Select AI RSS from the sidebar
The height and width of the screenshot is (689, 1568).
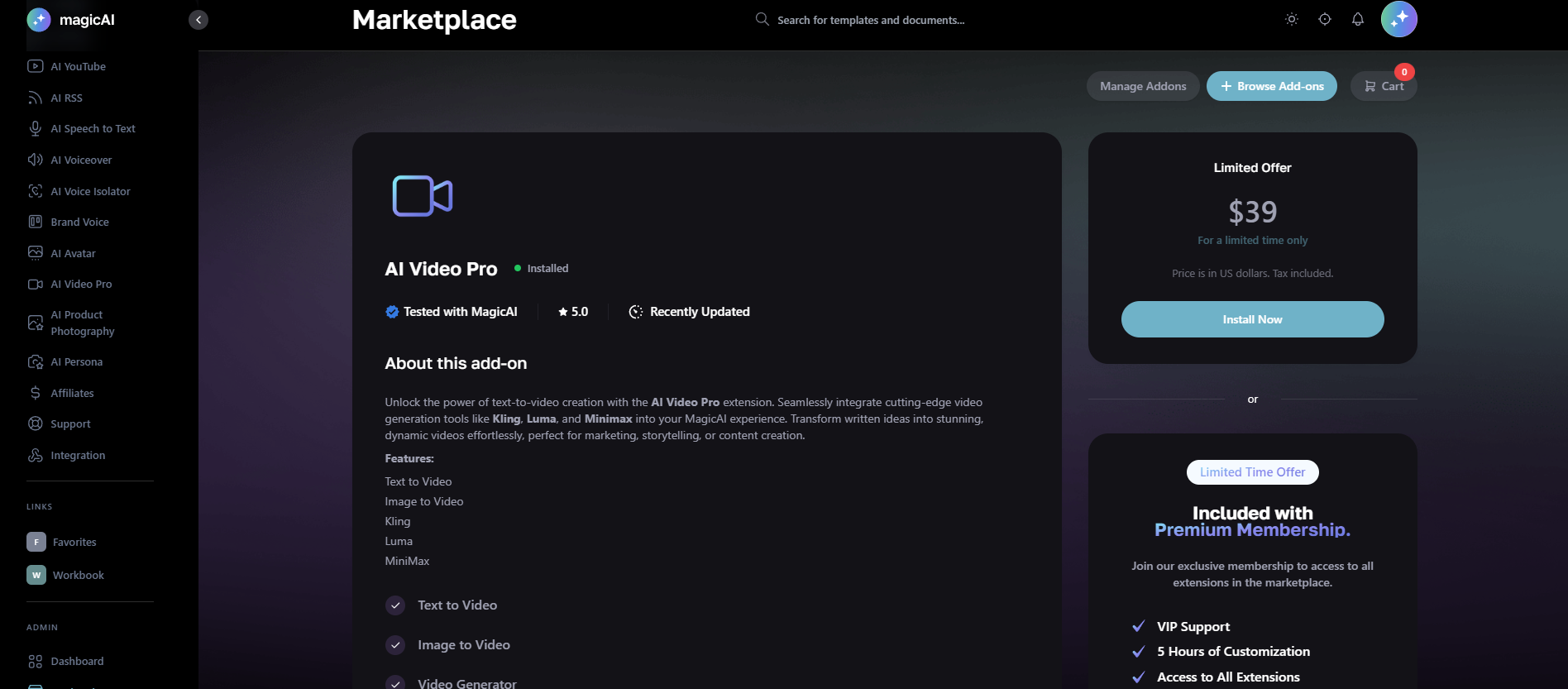pyautogui.click(x=66, y=98)
